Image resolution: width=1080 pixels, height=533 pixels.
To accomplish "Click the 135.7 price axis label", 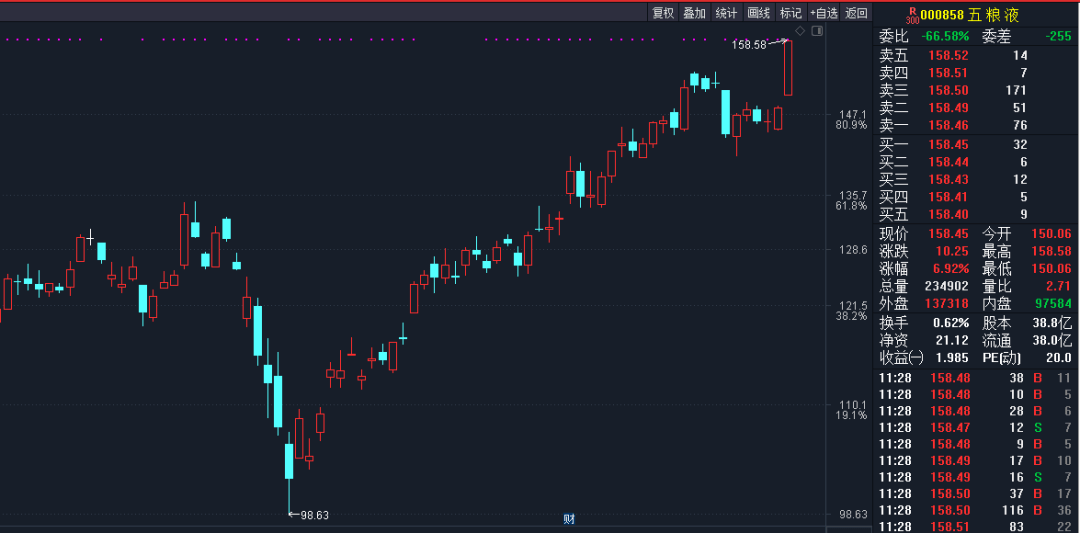I will pyautogui.click(x=853, y=196).
